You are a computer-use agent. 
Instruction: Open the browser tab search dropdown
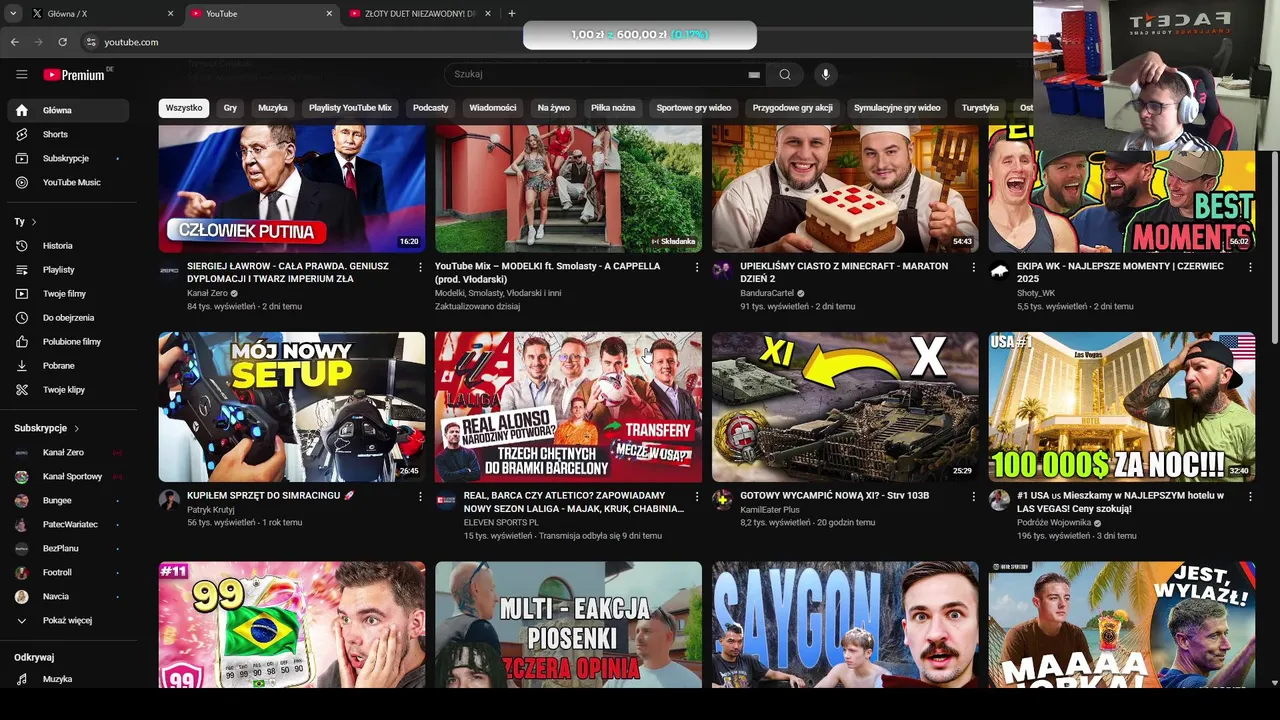(13, 13)
